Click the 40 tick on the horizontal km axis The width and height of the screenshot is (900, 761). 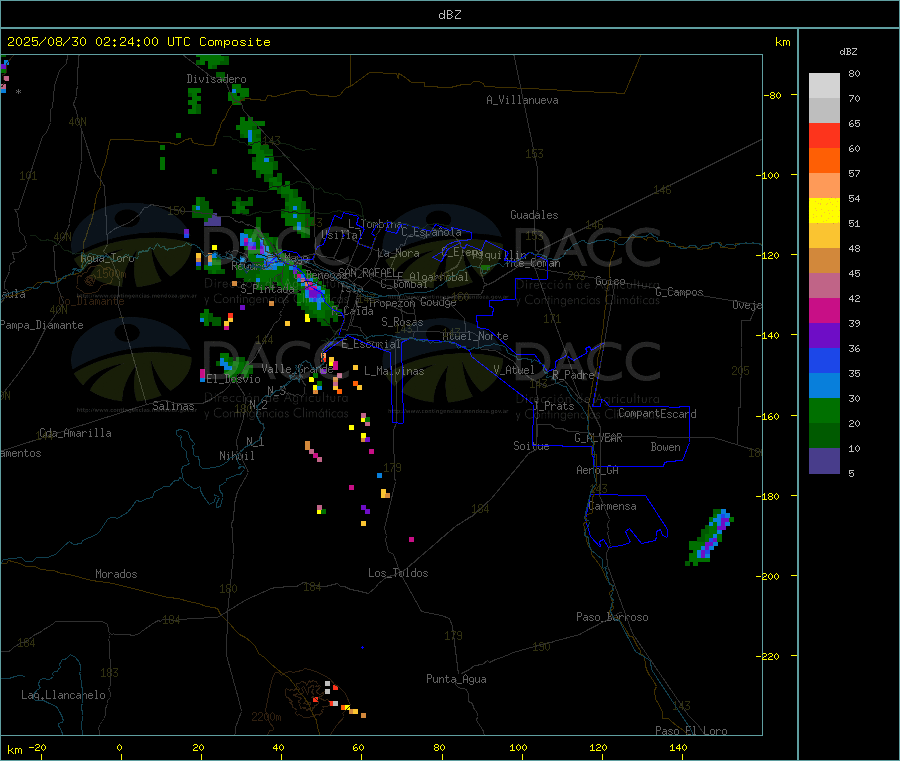tap(278, 747)
